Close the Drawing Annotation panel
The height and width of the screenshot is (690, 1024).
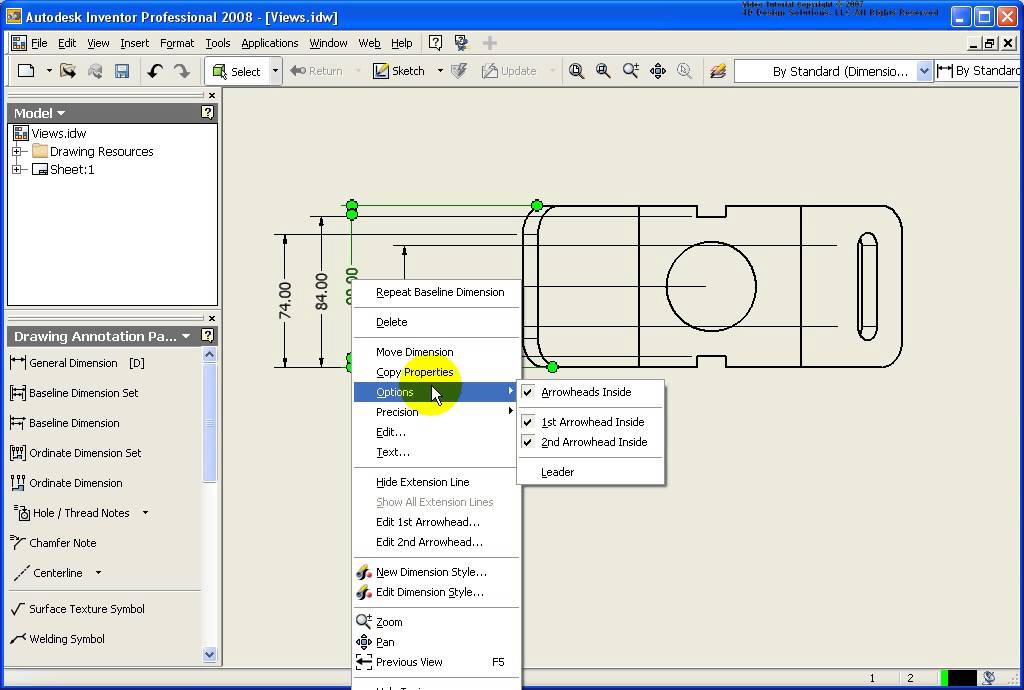point(212,319)
